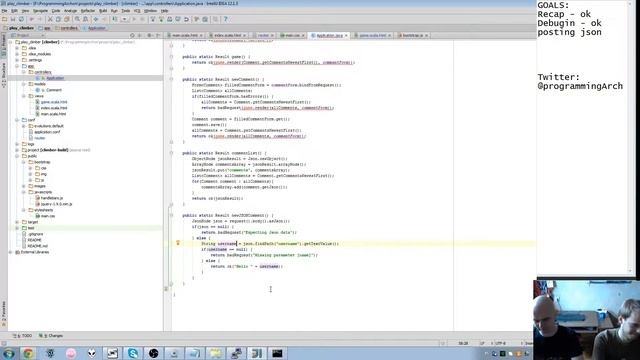The image size is (640, 360).
Task: Click the Undo arrow in toolbar
Action: [31, 19]
